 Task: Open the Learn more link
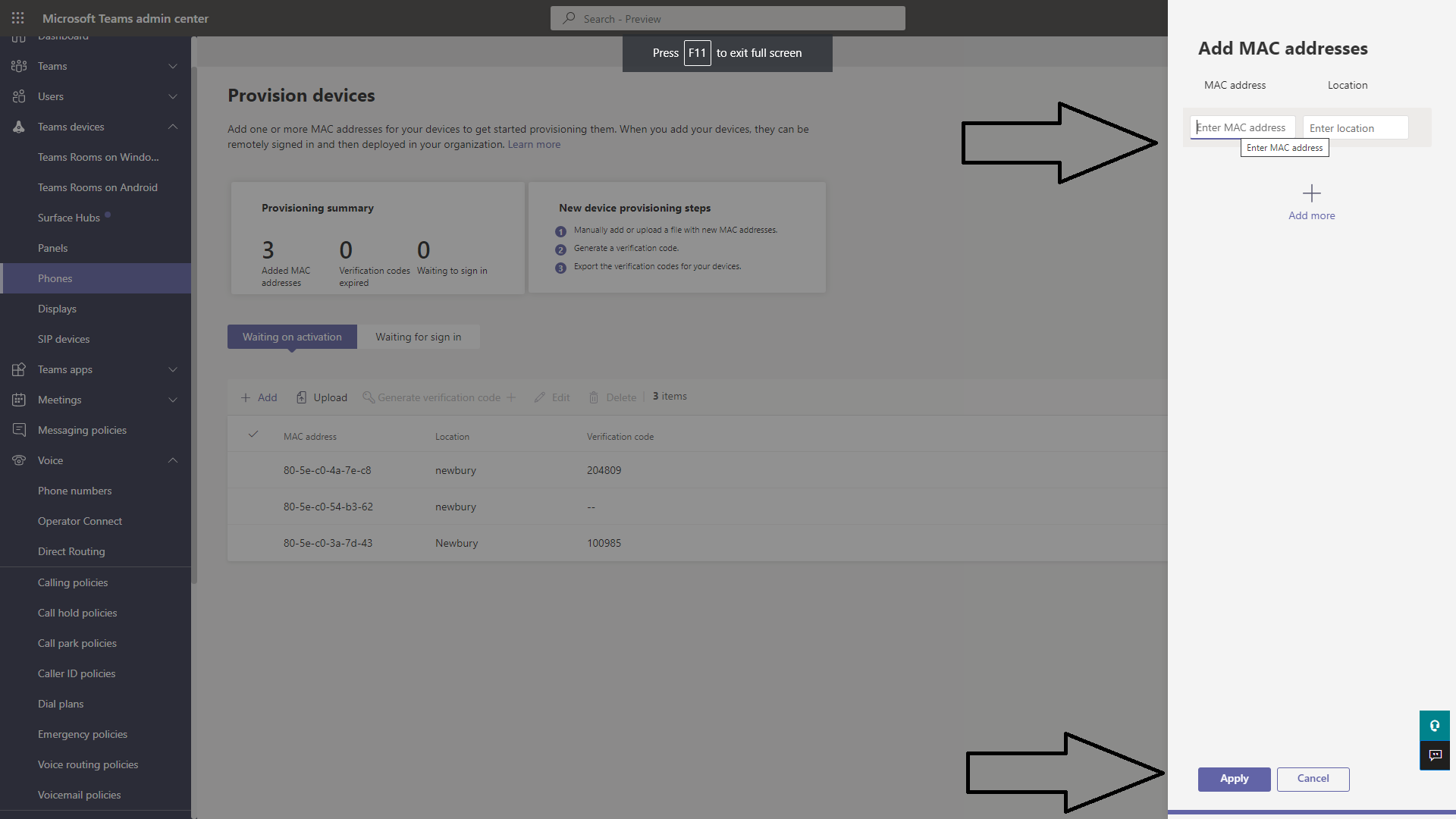(534, 145)
